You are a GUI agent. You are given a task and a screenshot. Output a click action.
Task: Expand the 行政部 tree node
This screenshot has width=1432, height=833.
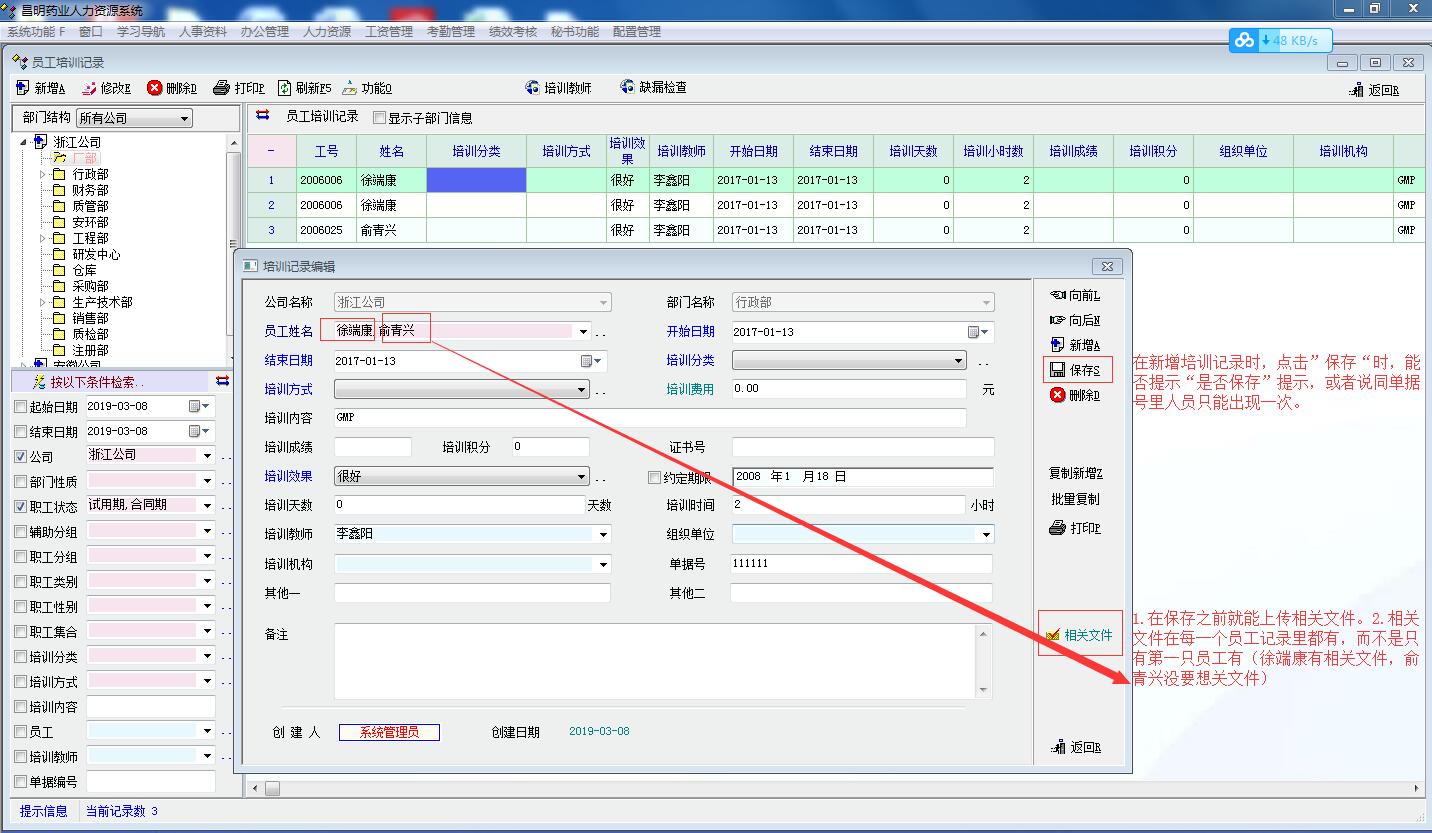click(x=43, y=174)
